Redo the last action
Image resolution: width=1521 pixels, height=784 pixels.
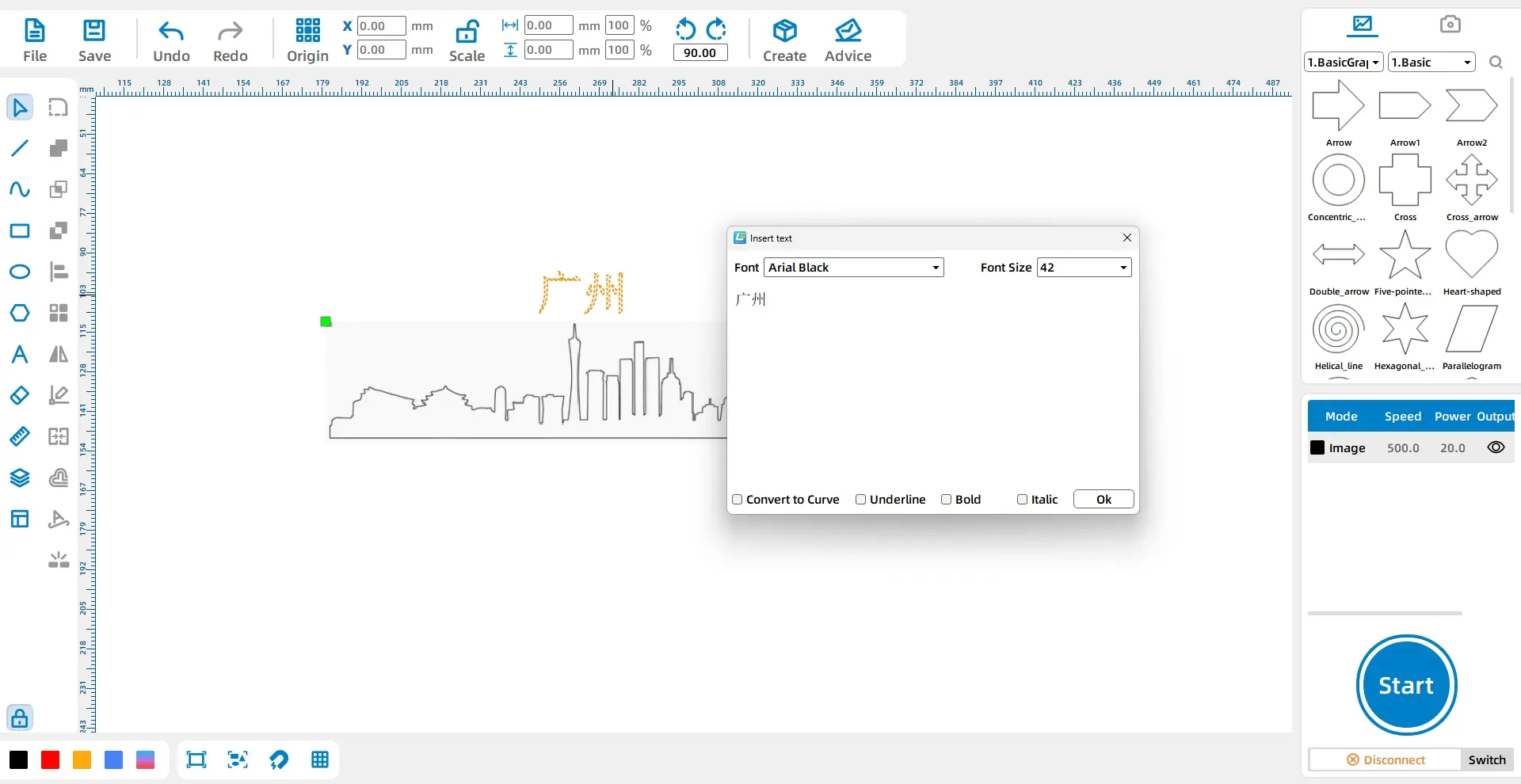(x=230, y=40)
